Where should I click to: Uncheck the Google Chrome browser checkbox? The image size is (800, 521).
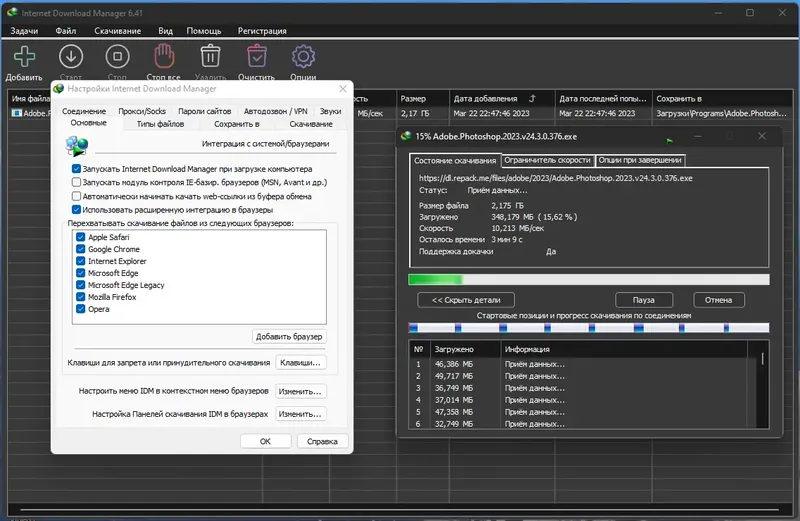tap(81, 249)
